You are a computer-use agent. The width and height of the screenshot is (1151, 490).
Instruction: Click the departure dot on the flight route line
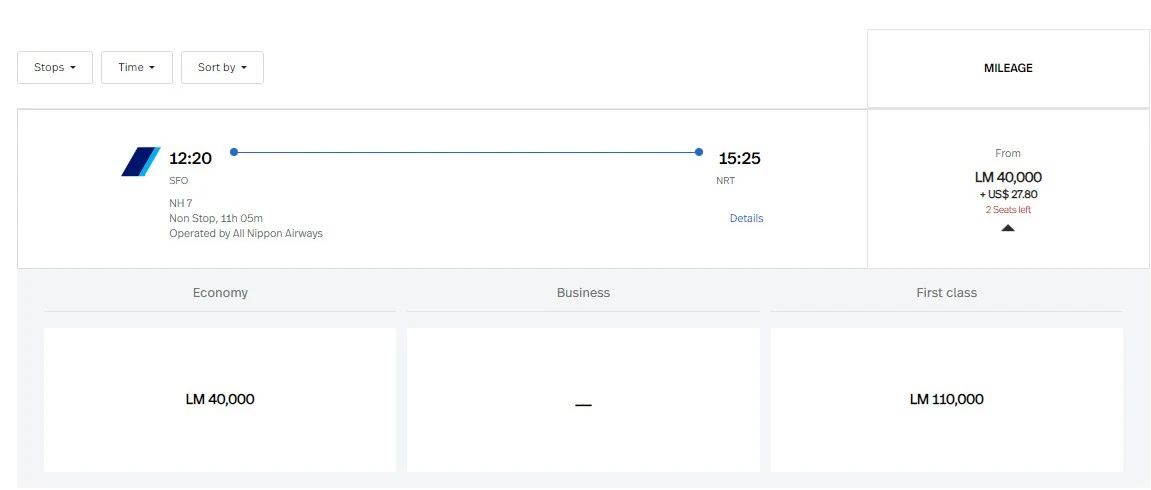pyautogui.click(x=234, y=152)
